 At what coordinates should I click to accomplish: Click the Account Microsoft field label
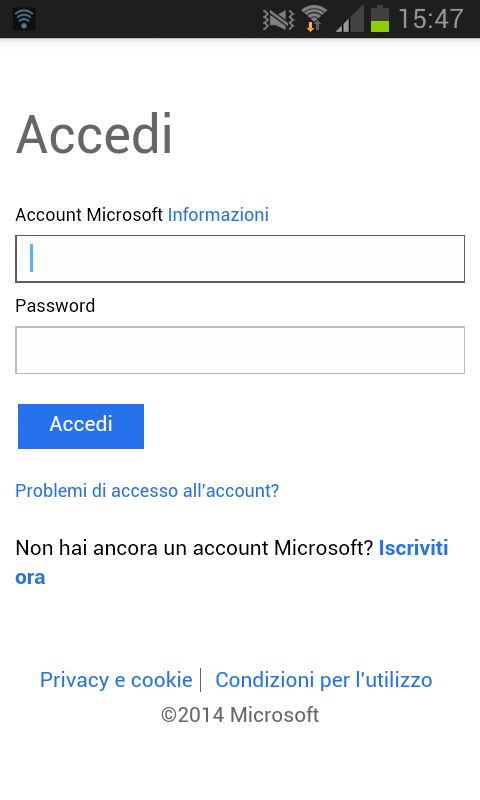point(89,215)
